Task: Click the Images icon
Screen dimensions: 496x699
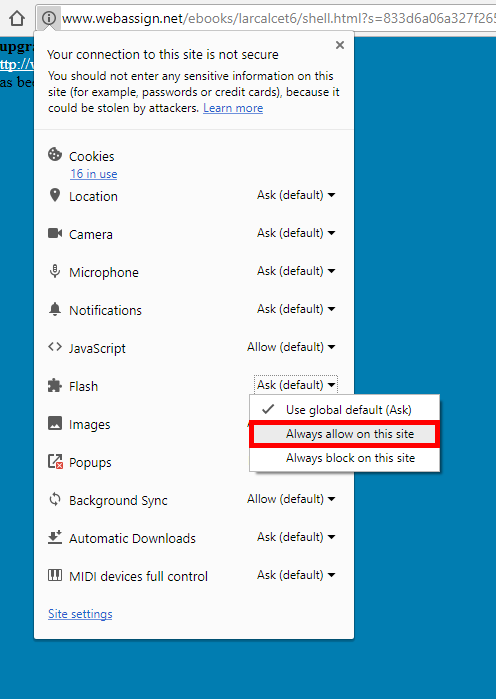Action: click(55, 423)
